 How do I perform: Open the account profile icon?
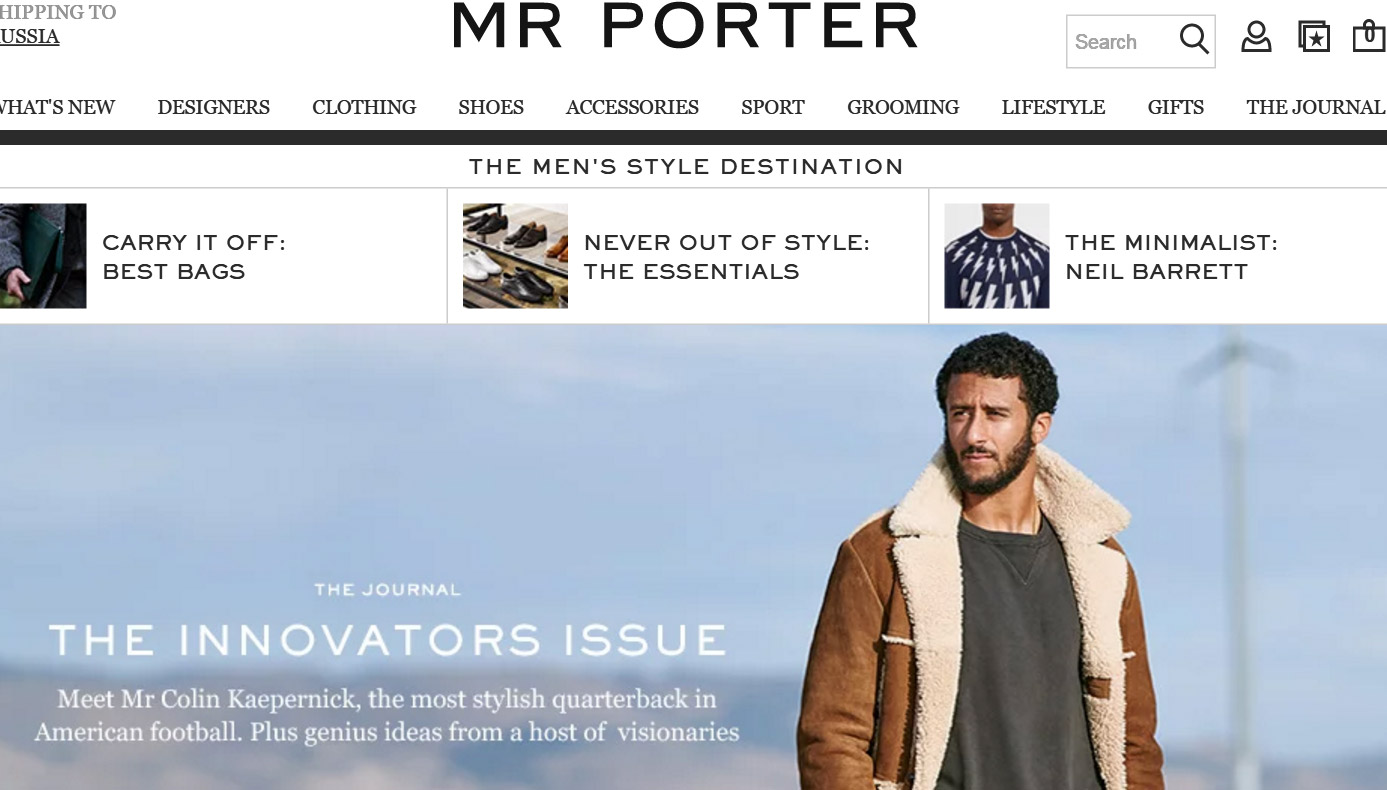pos(1256,37)
